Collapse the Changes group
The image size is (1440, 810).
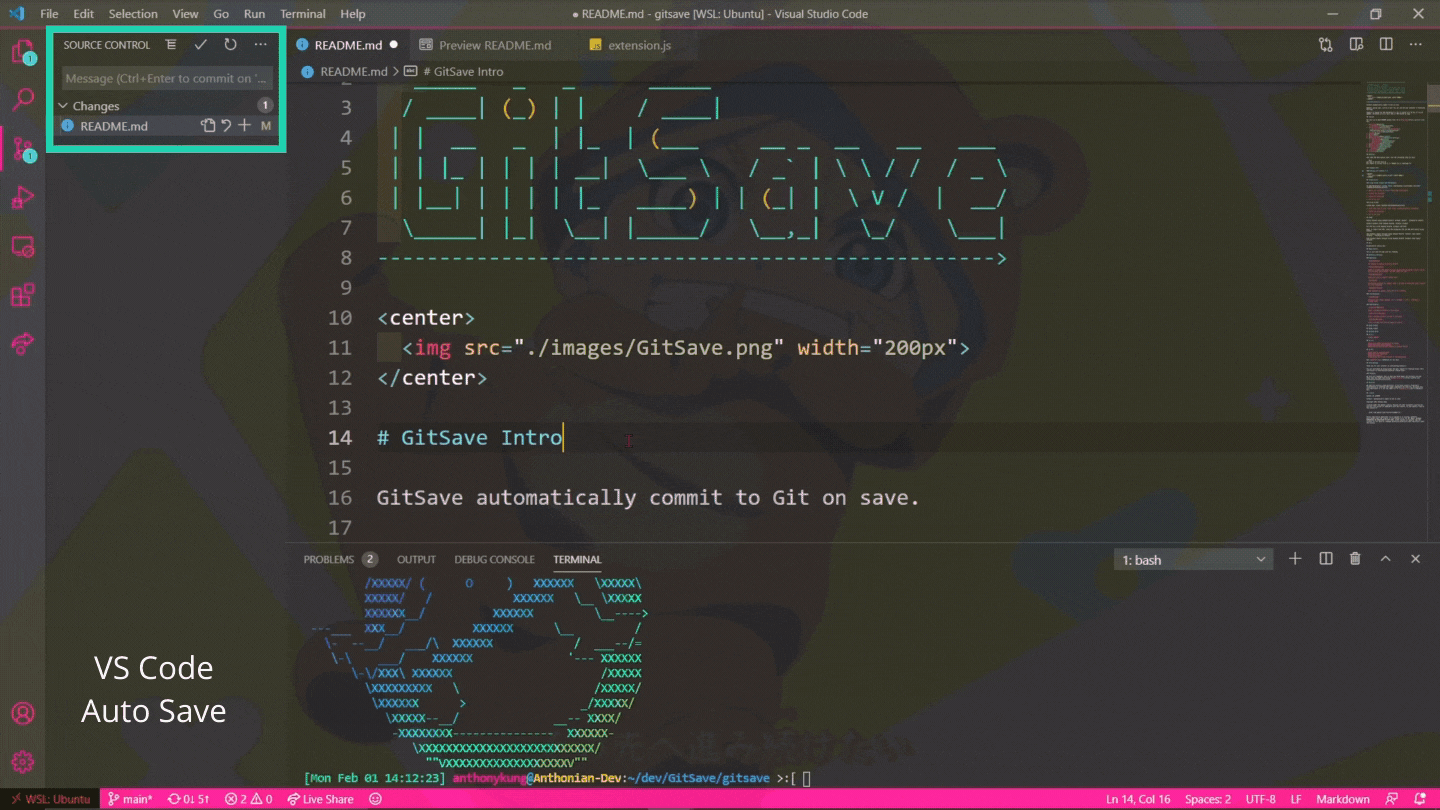(63, 106)
